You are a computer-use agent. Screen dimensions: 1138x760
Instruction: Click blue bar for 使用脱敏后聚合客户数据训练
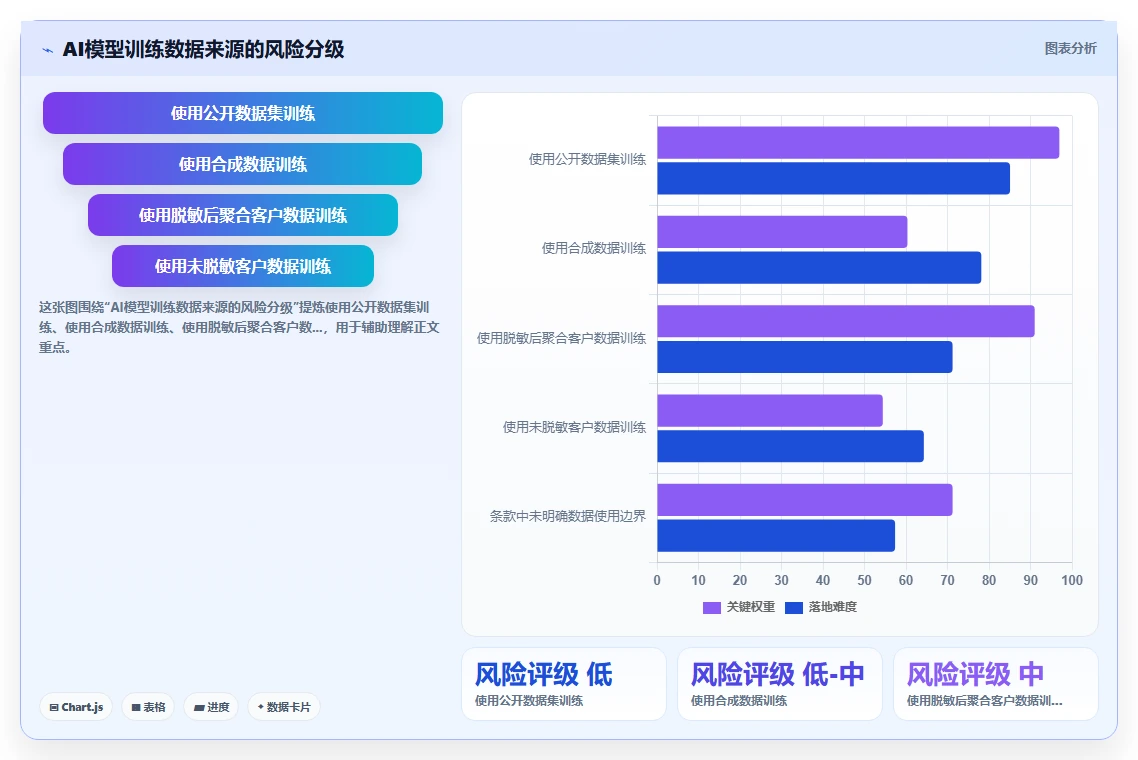tap(805, 357)
